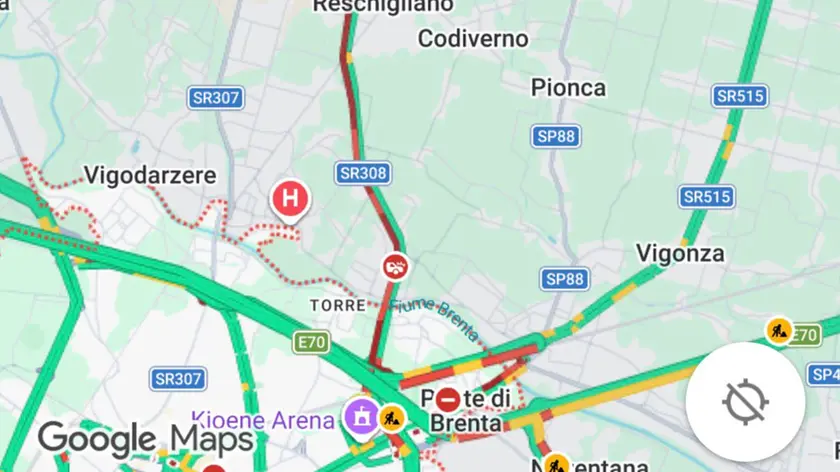Click the Vigonza town label

click(x=680, y=253)
